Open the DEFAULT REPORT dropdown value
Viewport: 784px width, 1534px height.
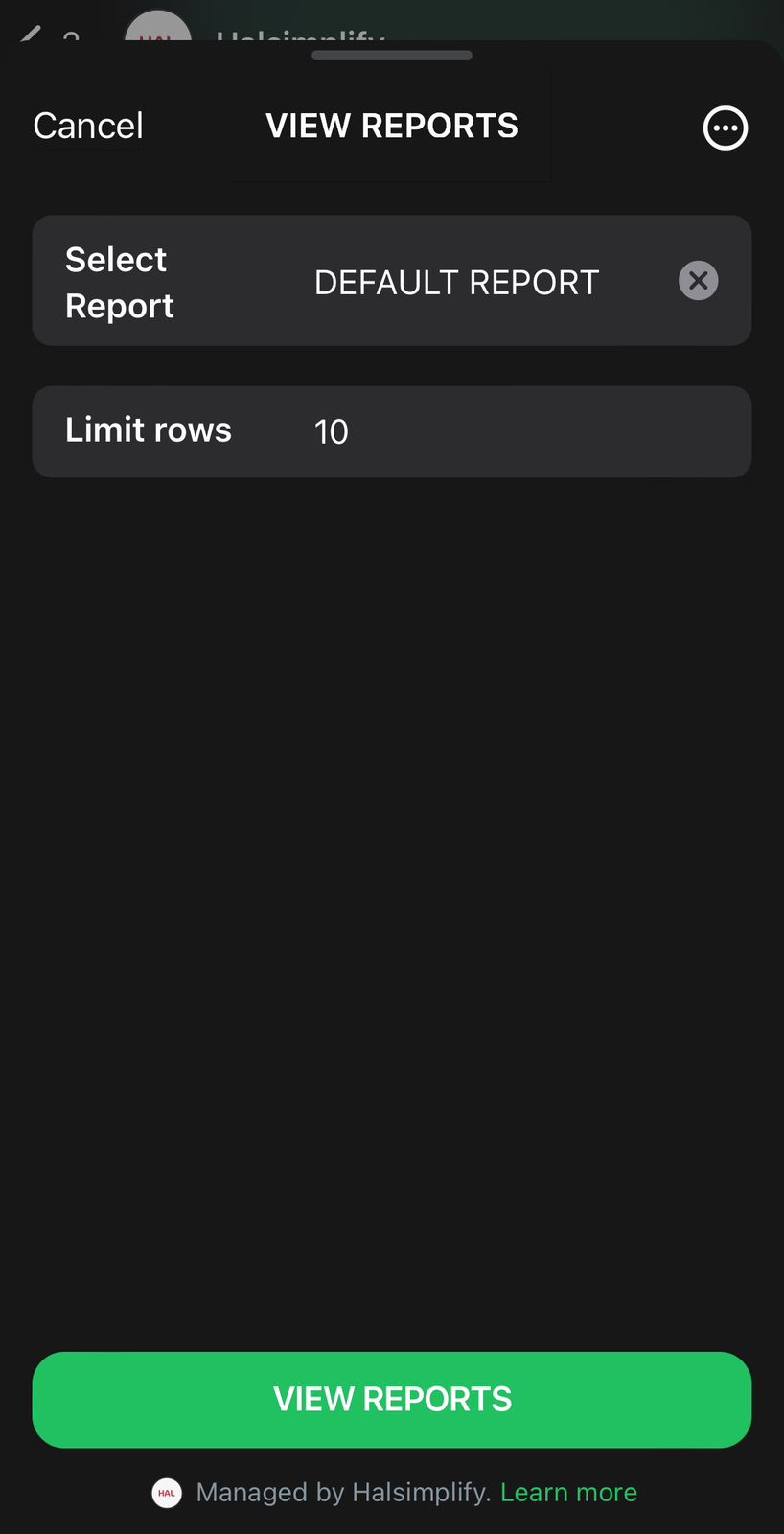(456, 283)
